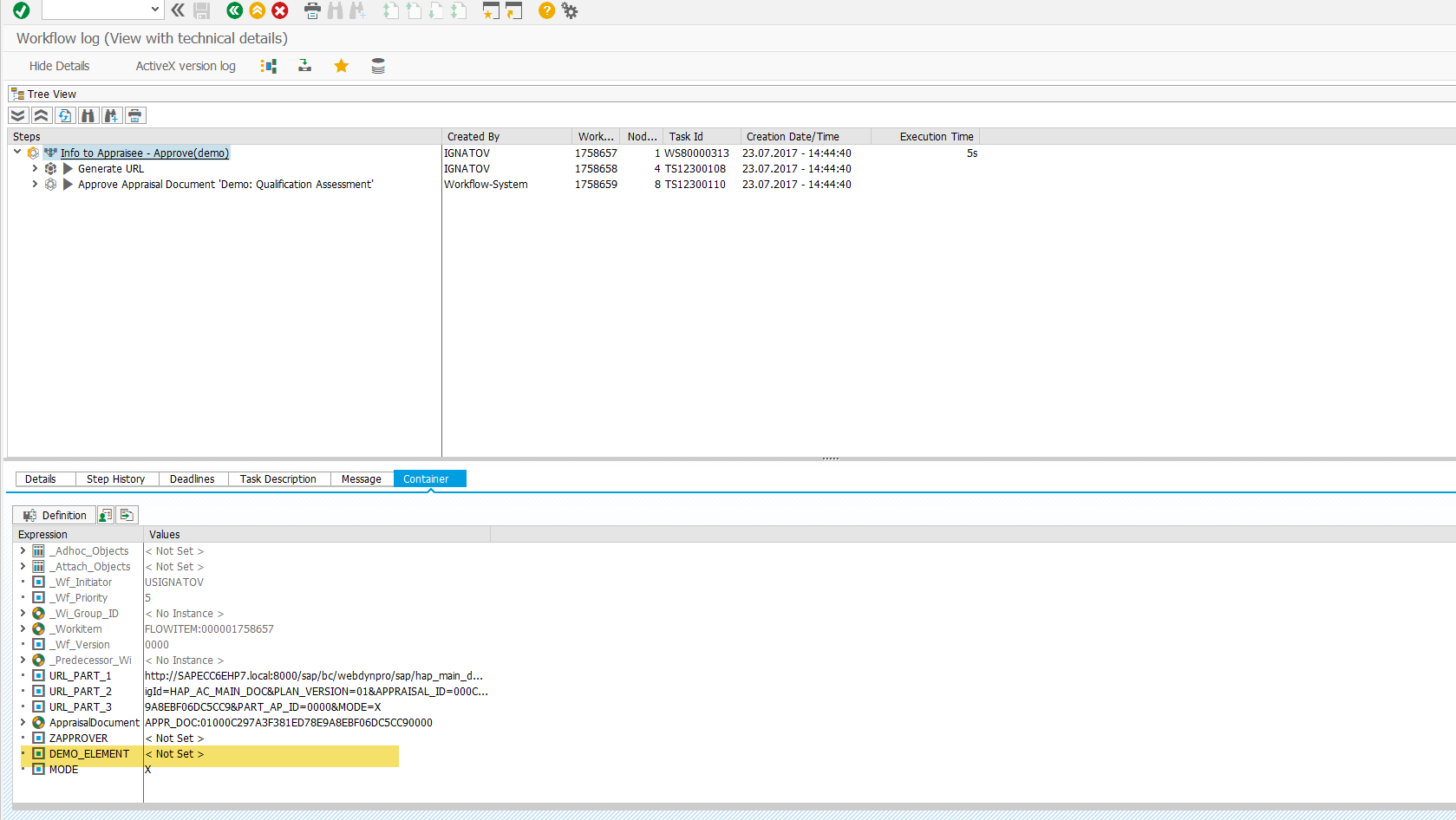This screenshot has width=1456, height=820.
Task: Select the DEMO_ELEMENT row
Action: point(210,754)
